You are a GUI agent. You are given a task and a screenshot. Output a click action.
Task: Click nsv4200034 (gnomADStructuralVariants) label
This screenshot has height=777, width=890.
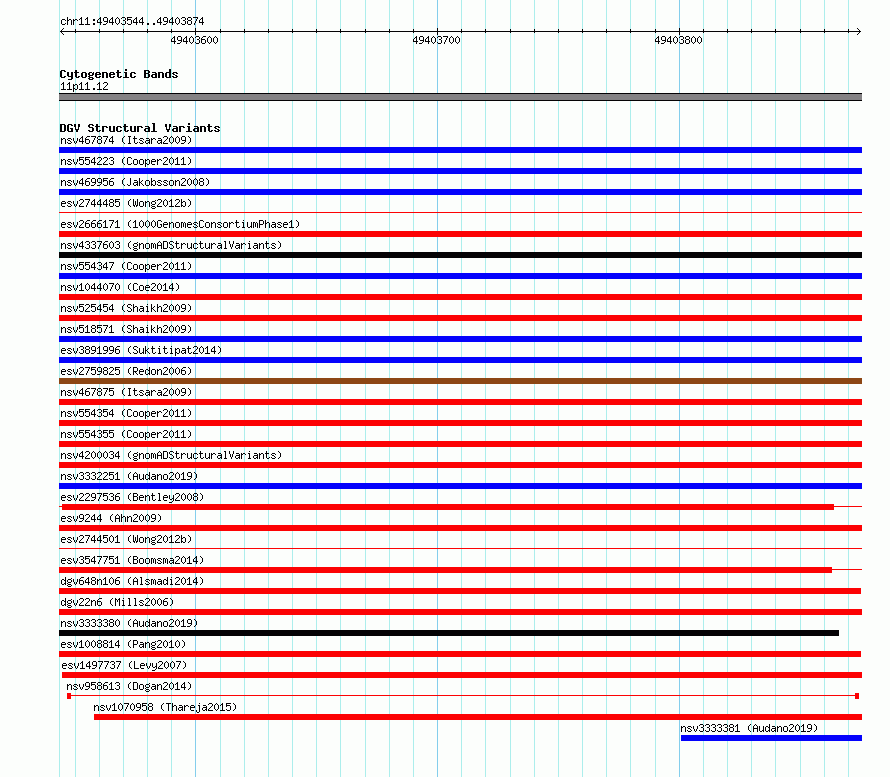[171, 455]
